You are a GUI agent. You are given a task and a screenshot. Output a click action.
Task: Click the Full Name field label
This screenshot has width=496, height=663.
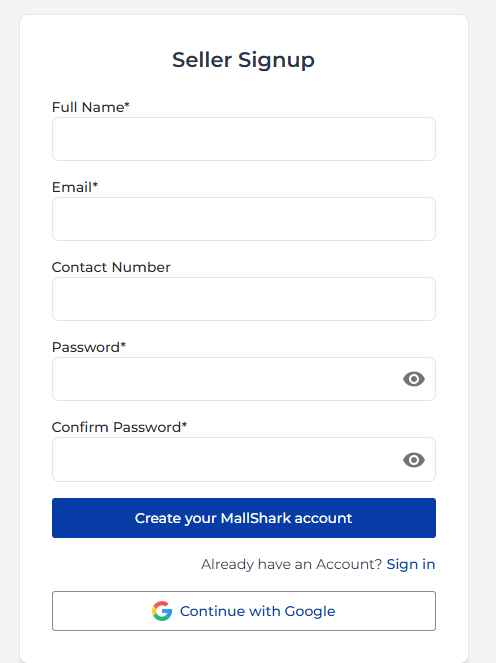pos(90,107)
